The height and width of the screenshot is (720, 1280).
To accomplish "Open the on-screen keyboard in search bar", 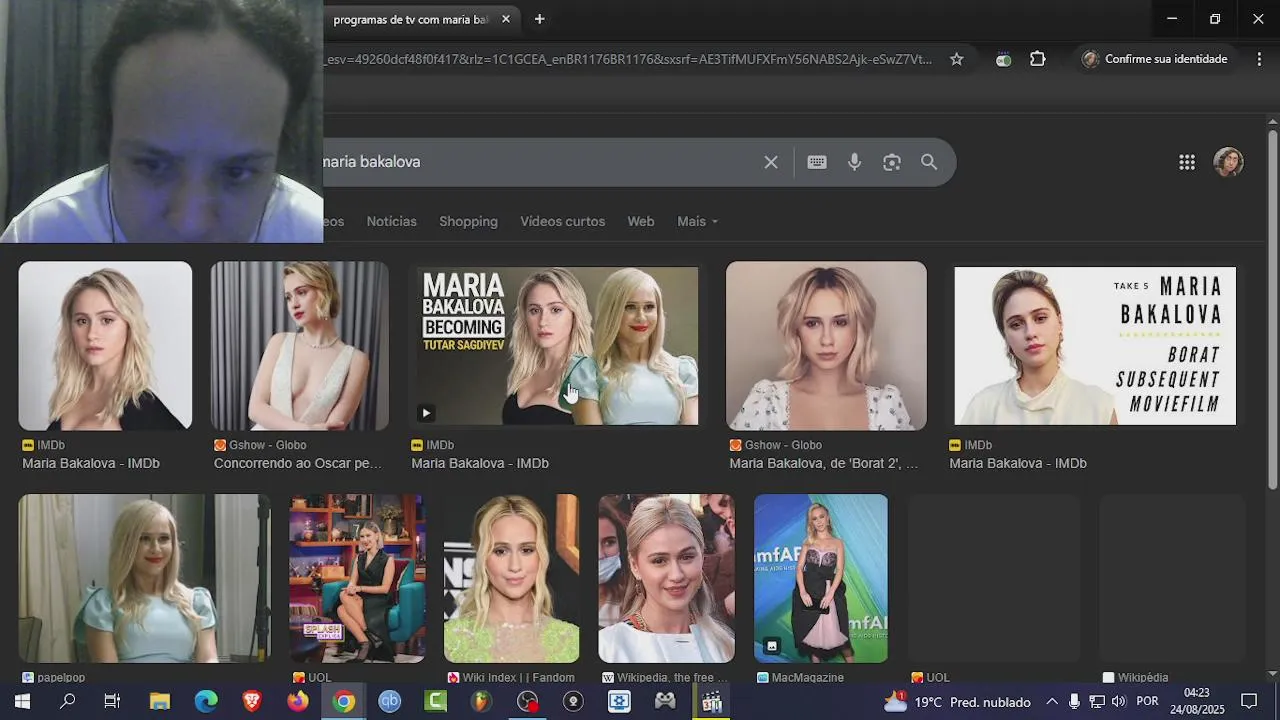I will pyautogui.click(x=817, y=162).
